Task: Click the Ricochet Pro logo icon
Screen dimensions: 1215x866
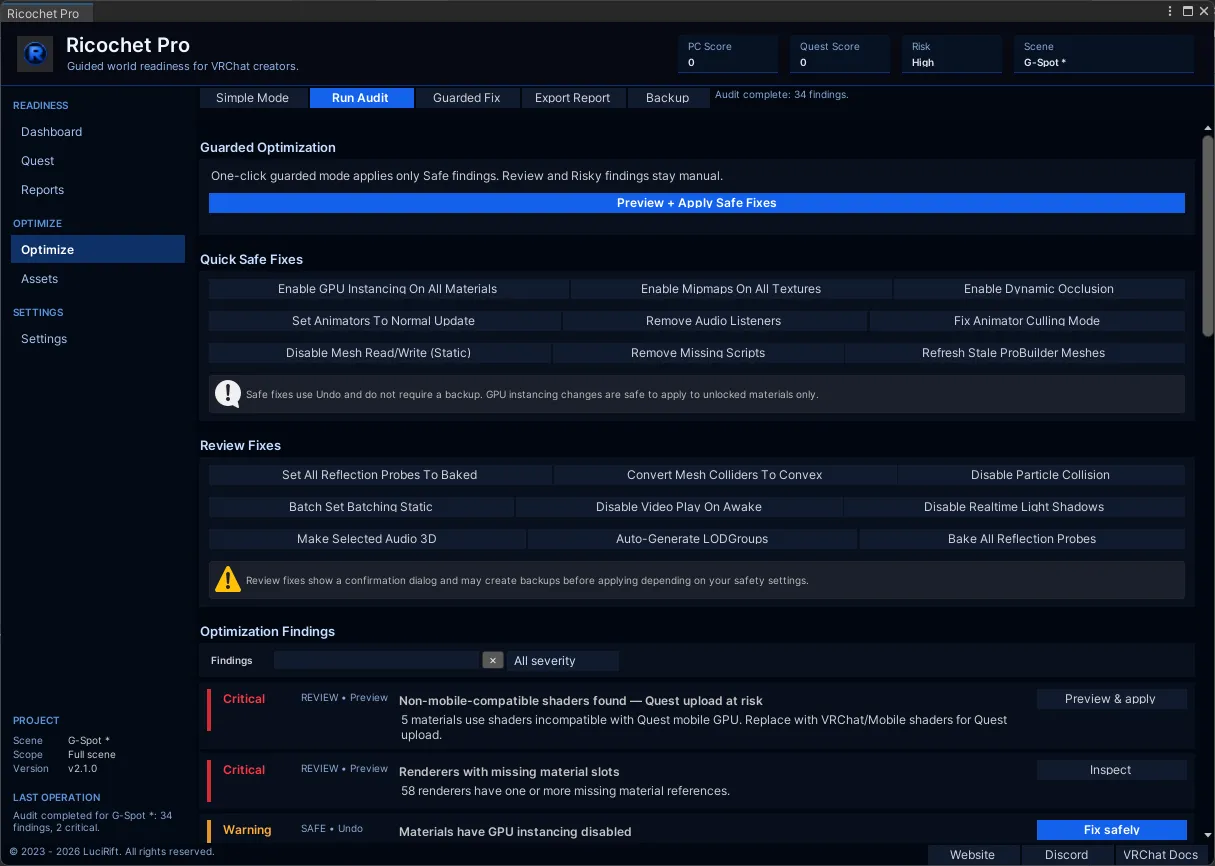Action: pyautogui.click(x=35, y=54)
